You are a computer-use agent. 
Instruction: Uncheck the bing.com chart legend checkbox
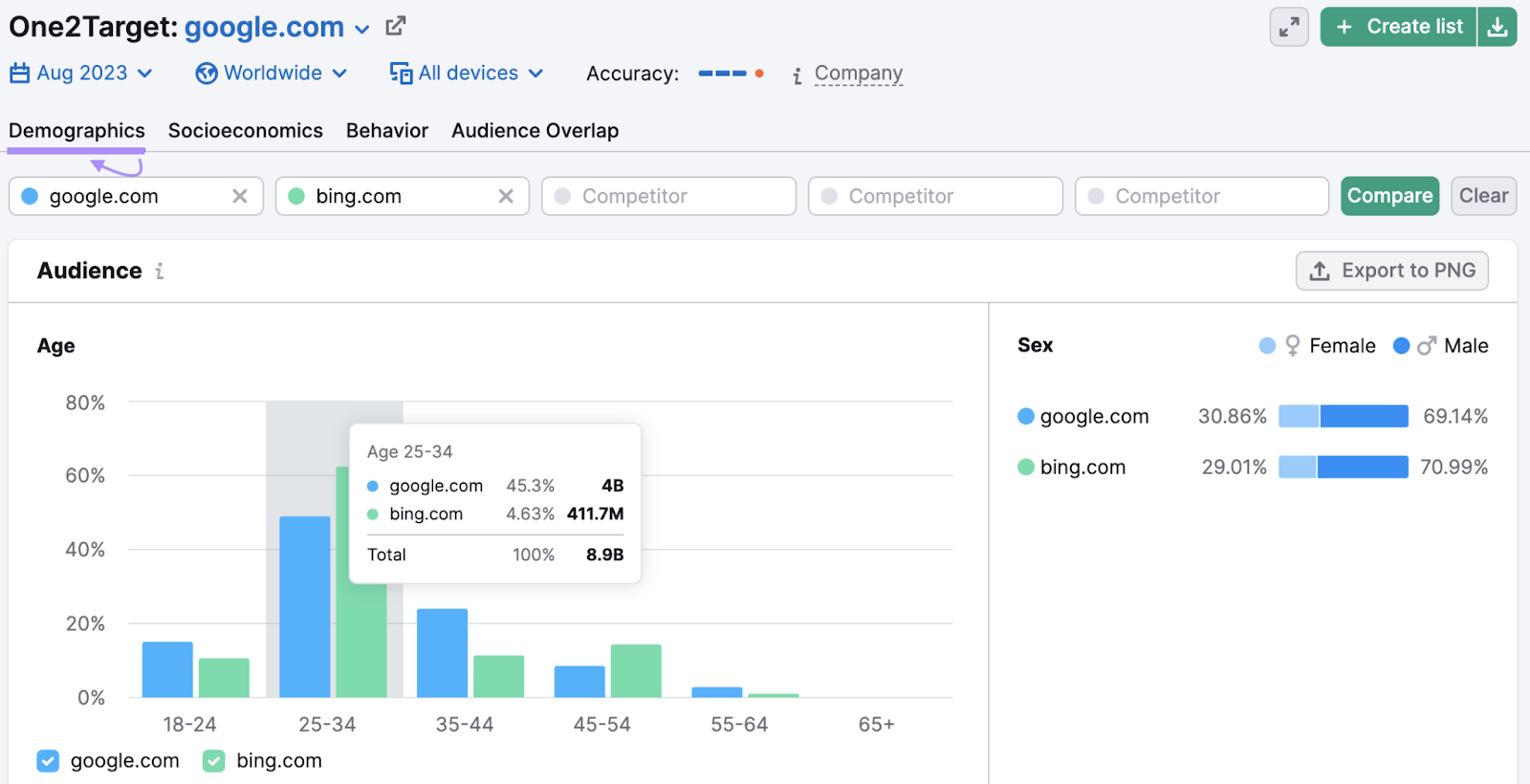tap(214, 761)
